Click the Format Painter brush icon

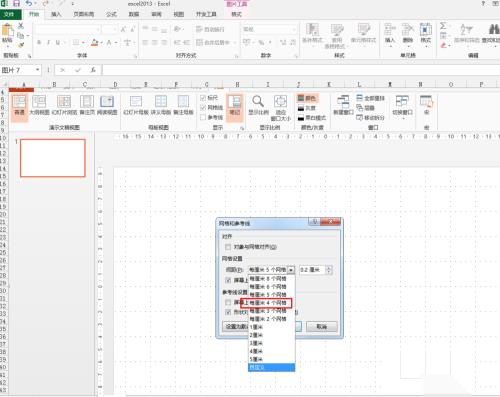[x=21, y=45]
